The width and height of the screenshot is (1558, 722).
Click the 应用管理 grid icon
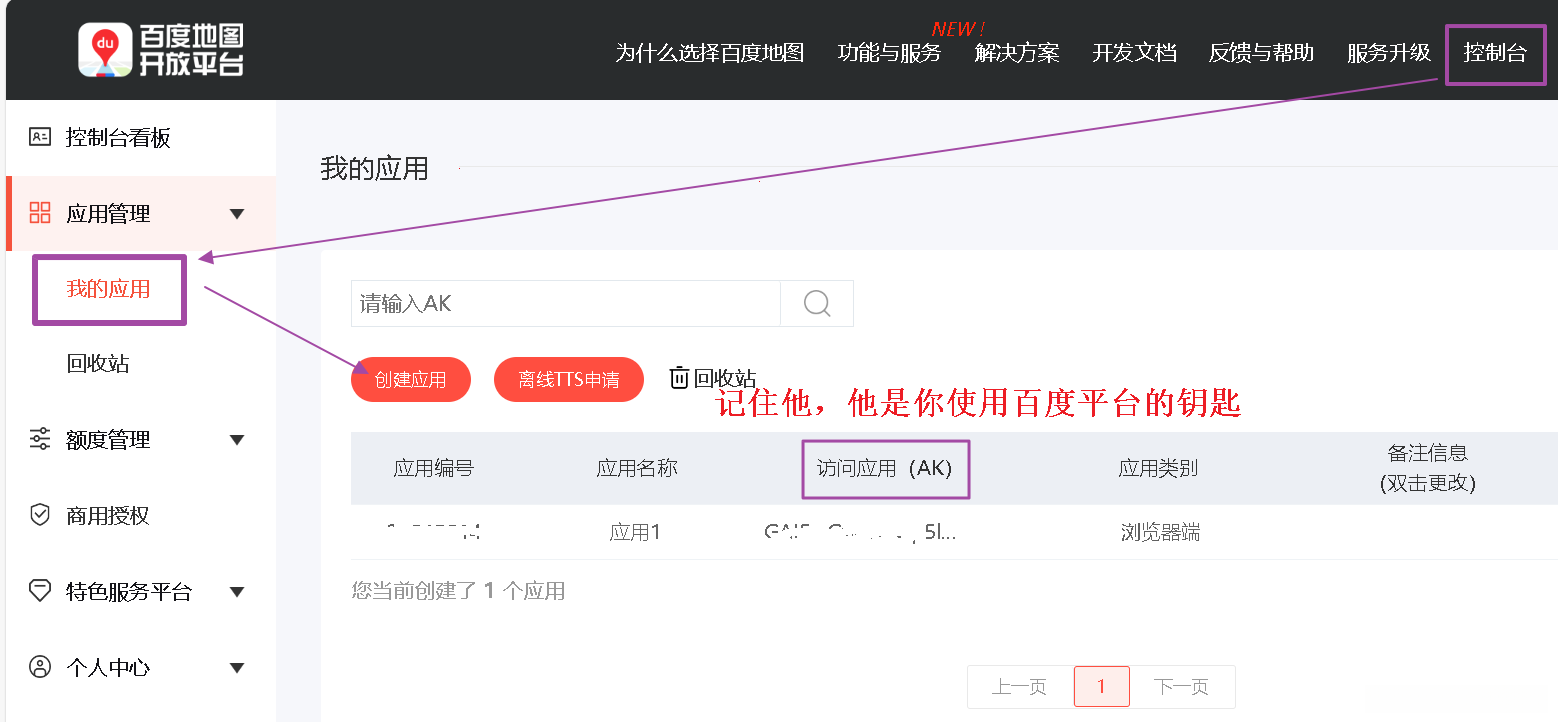[x=40, y=213]
